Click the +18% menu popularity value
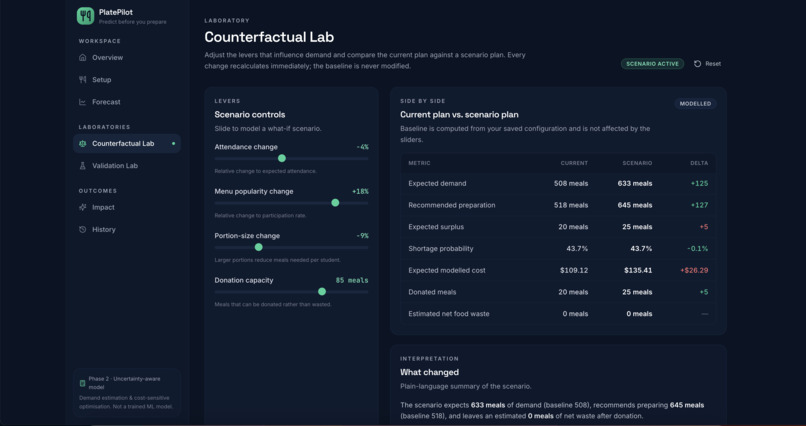 360,192
